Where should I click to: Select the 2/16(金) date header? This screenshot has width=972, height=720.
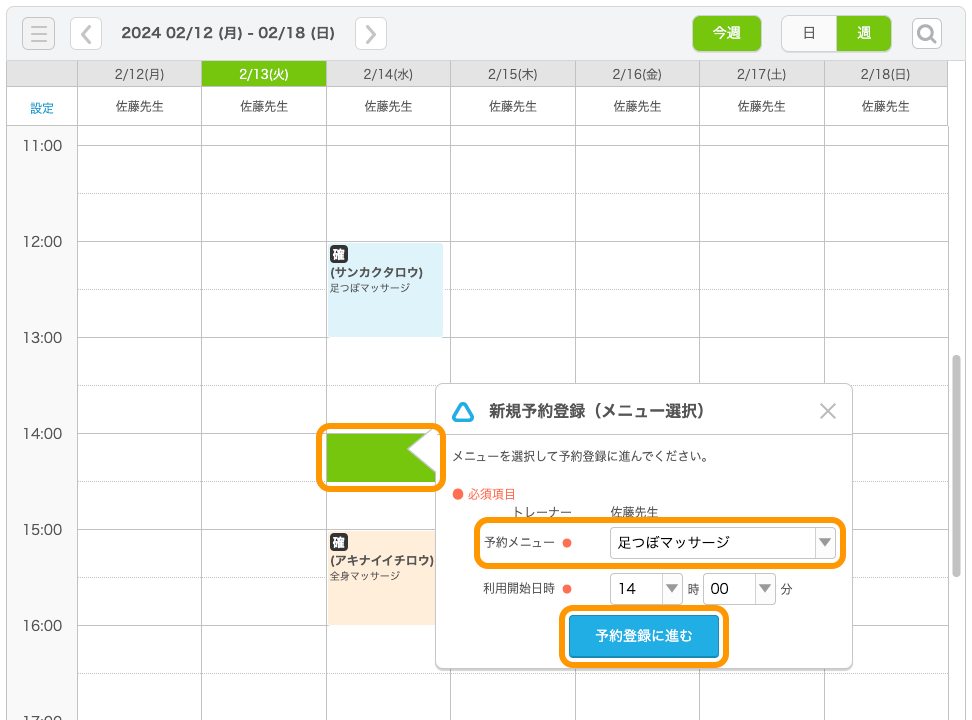[637, 74]
